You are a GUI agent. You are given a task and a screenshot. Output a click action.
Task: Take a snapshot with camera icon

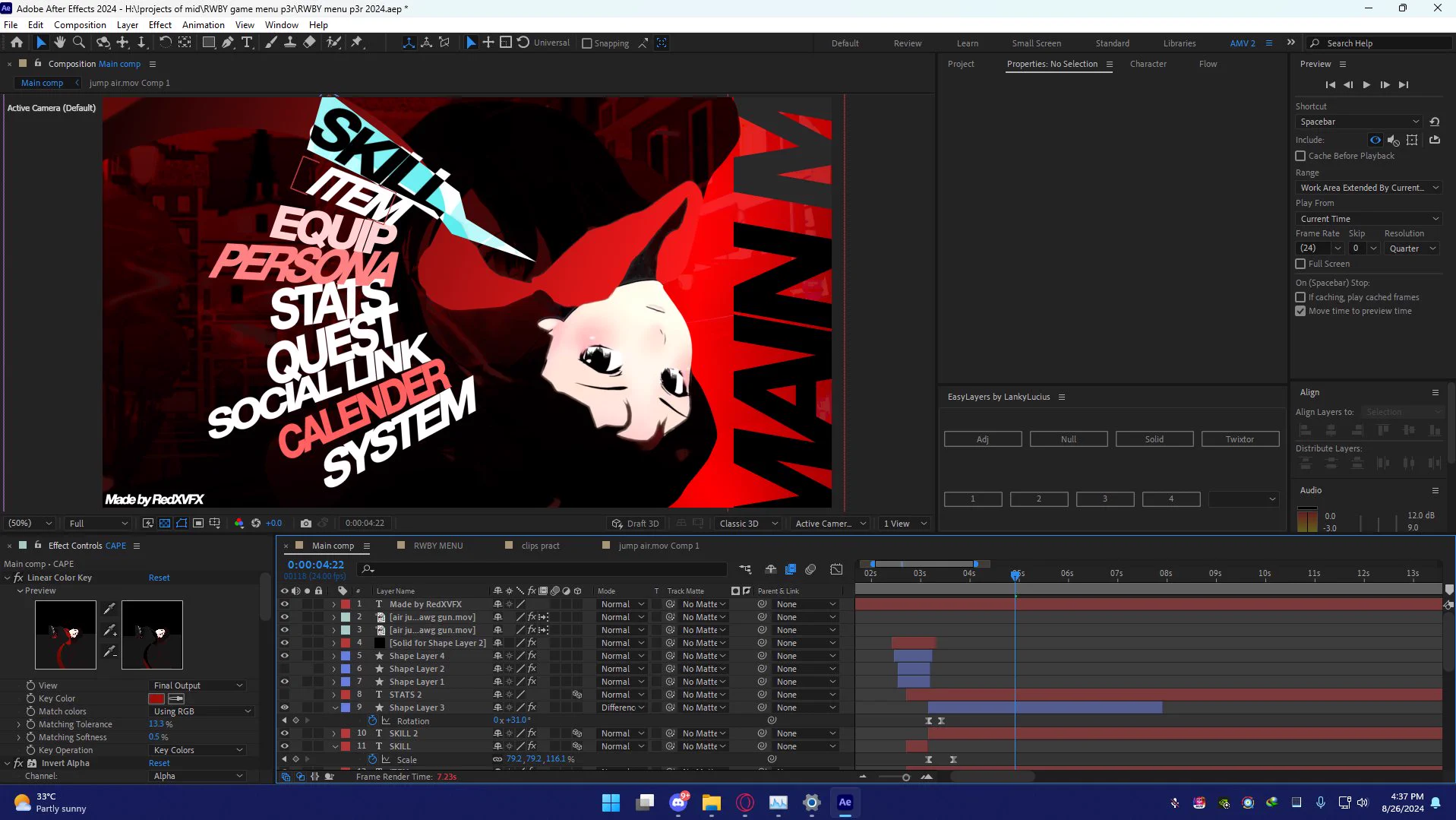tap(305, 523)
